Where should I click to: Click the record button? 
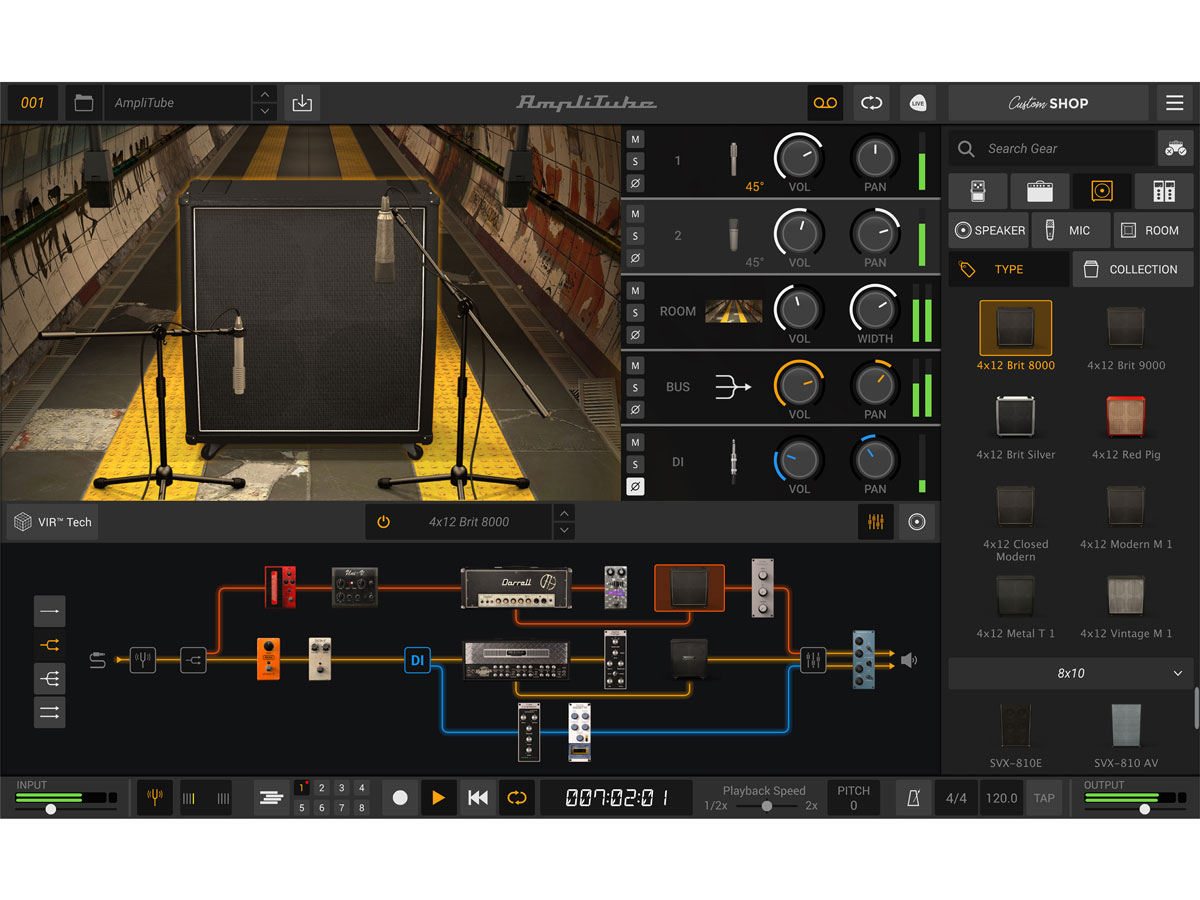[400, 798]
